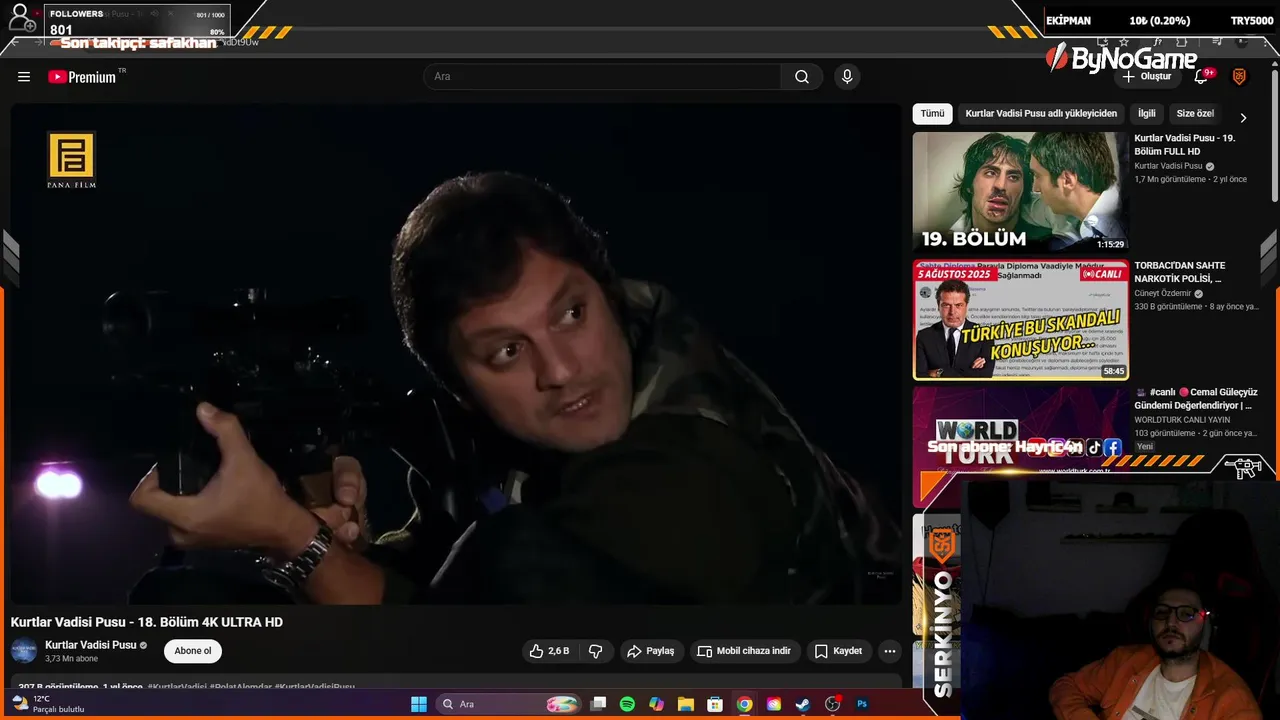Click the #KurtlarVadisi hashtag

177,687
